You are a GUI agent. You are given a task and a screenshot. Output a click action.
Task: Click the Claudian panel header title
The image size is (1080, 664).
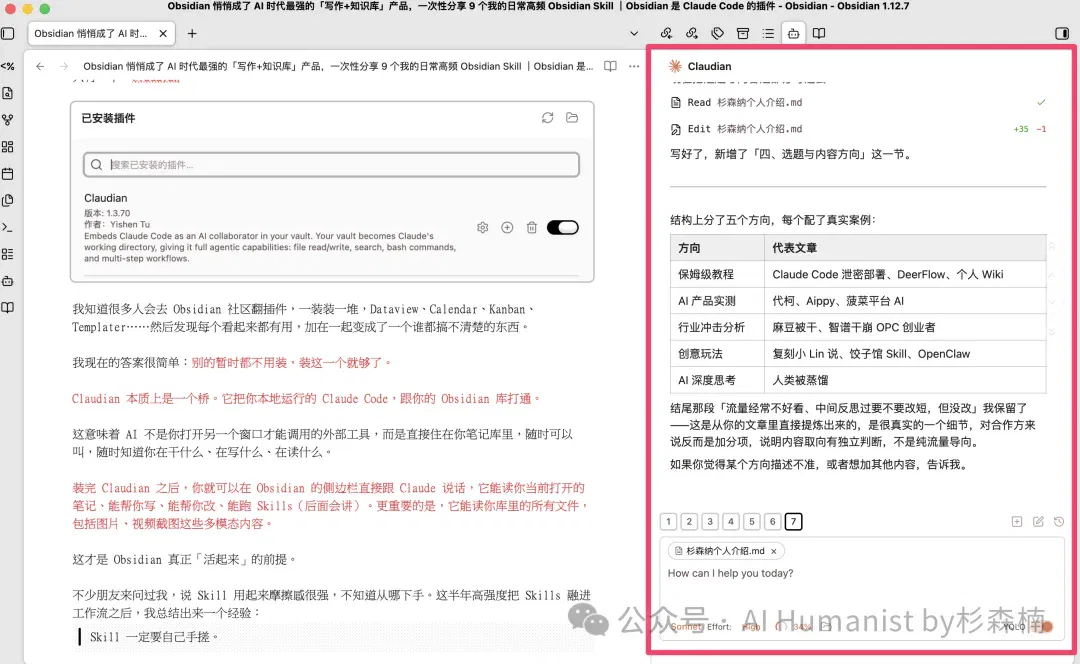(x=709, y=66)
